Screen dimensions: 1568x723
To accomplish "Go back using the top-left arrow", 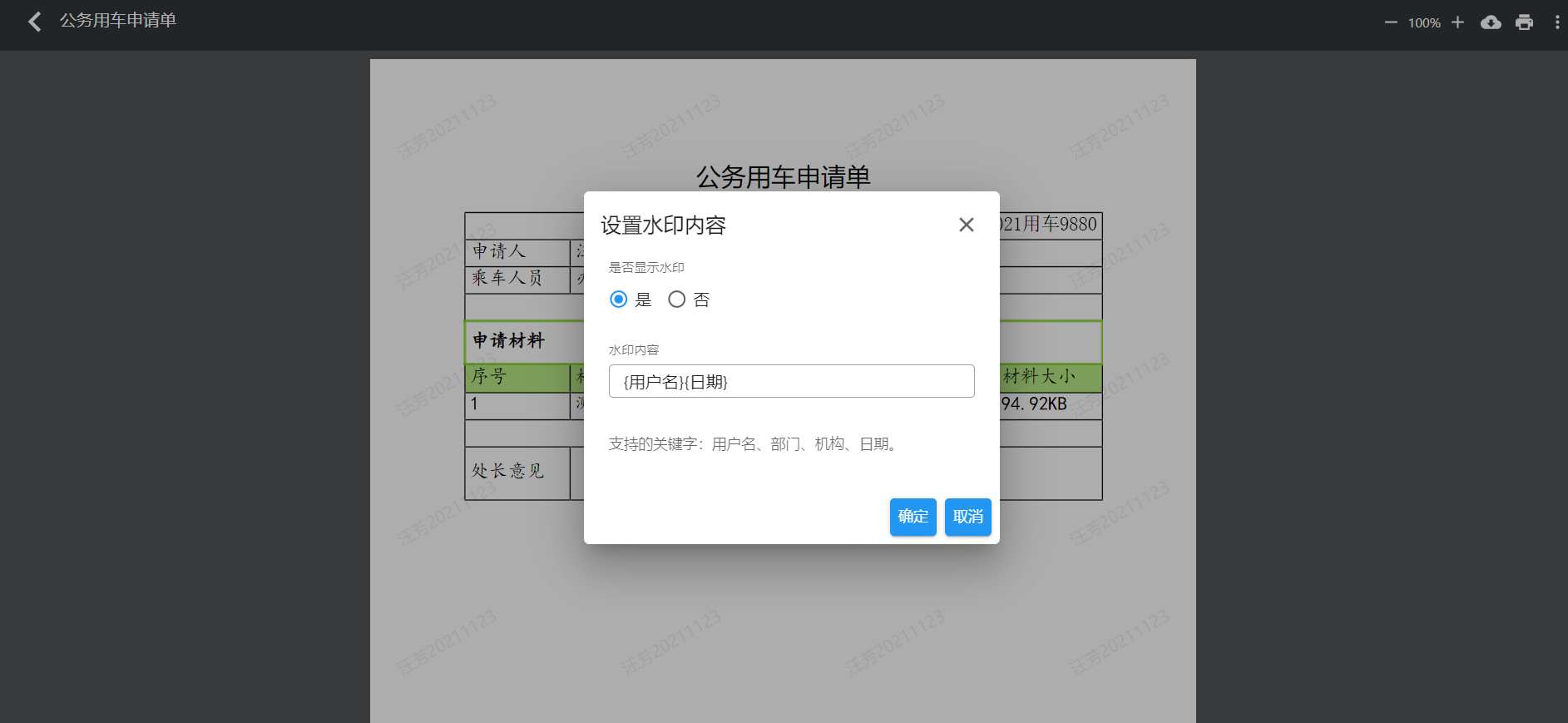I will [35, 22].
